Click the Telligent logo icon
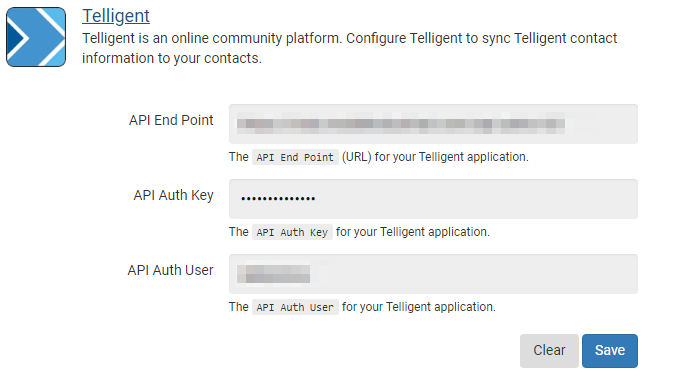This screenshot has width=674, height=384. coord(36,37)
